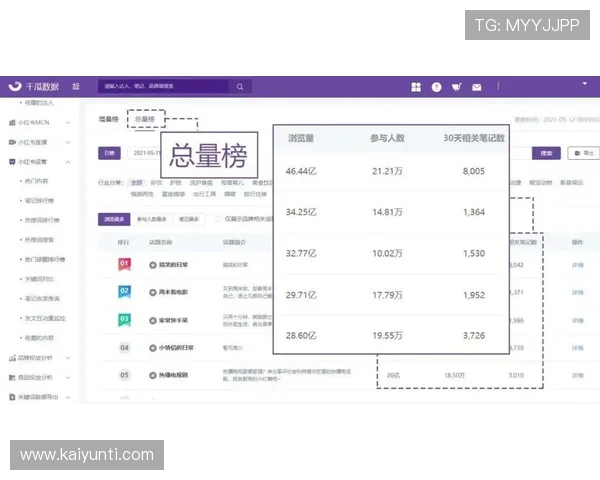Select 收藏的达人 in the sidebar
The image size is (600, 480).
click(39, 103)
